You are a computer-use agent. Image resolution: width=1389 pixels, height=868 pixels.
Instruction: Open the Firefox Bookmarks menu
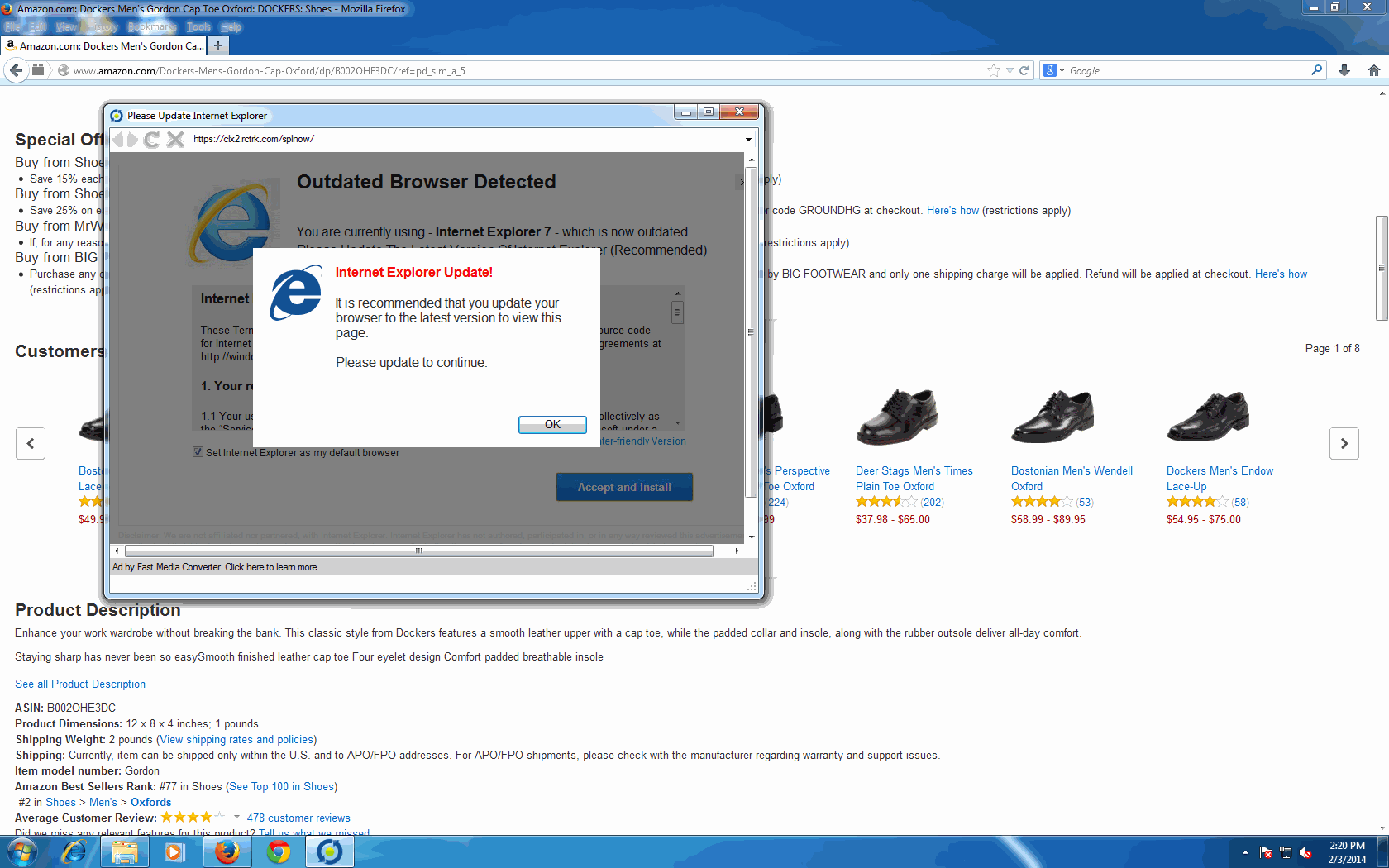(x=151, y=27)
